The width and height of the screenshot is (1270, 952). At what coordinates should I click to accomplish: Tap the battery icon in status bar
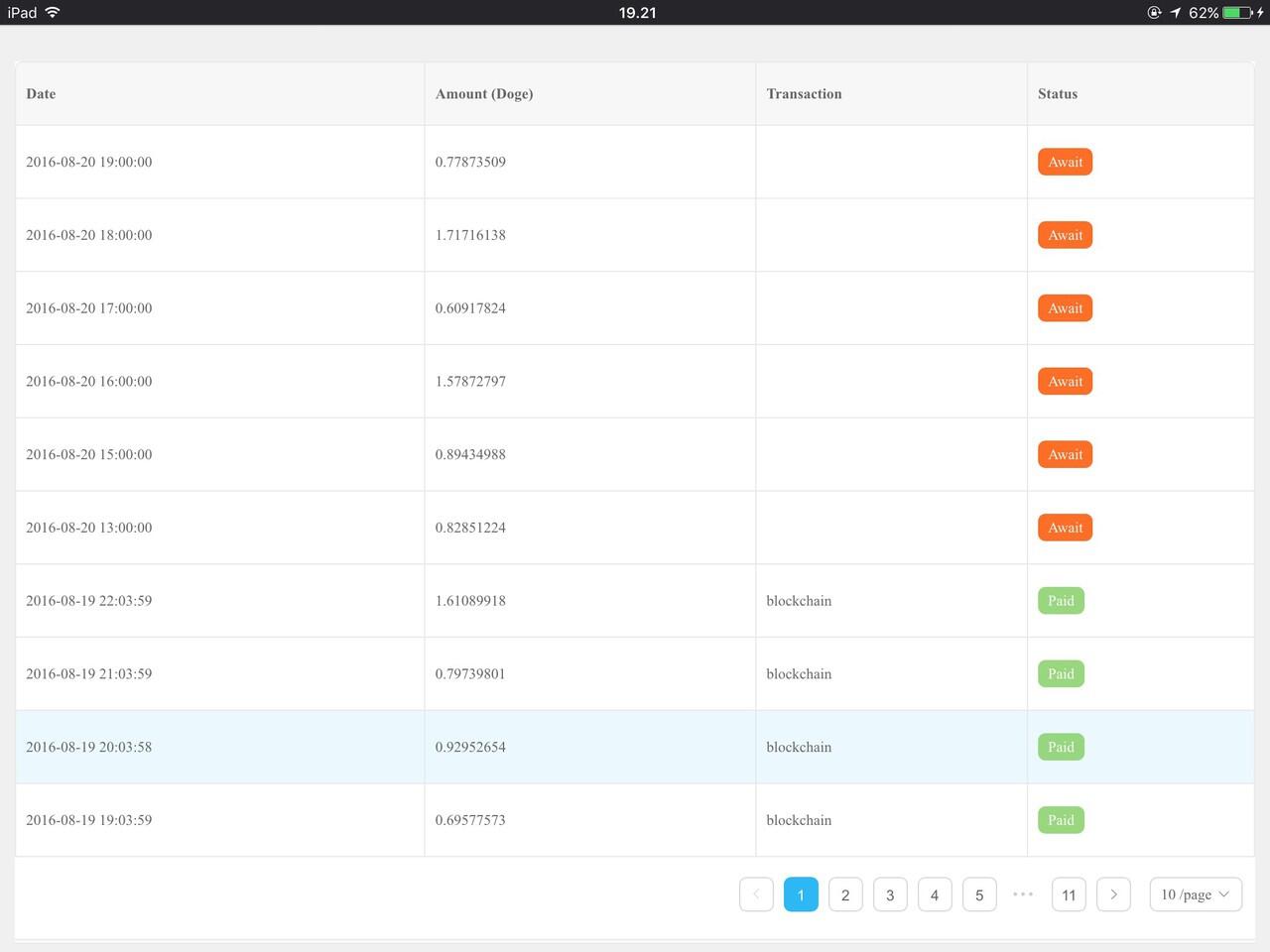(1238, 12)
